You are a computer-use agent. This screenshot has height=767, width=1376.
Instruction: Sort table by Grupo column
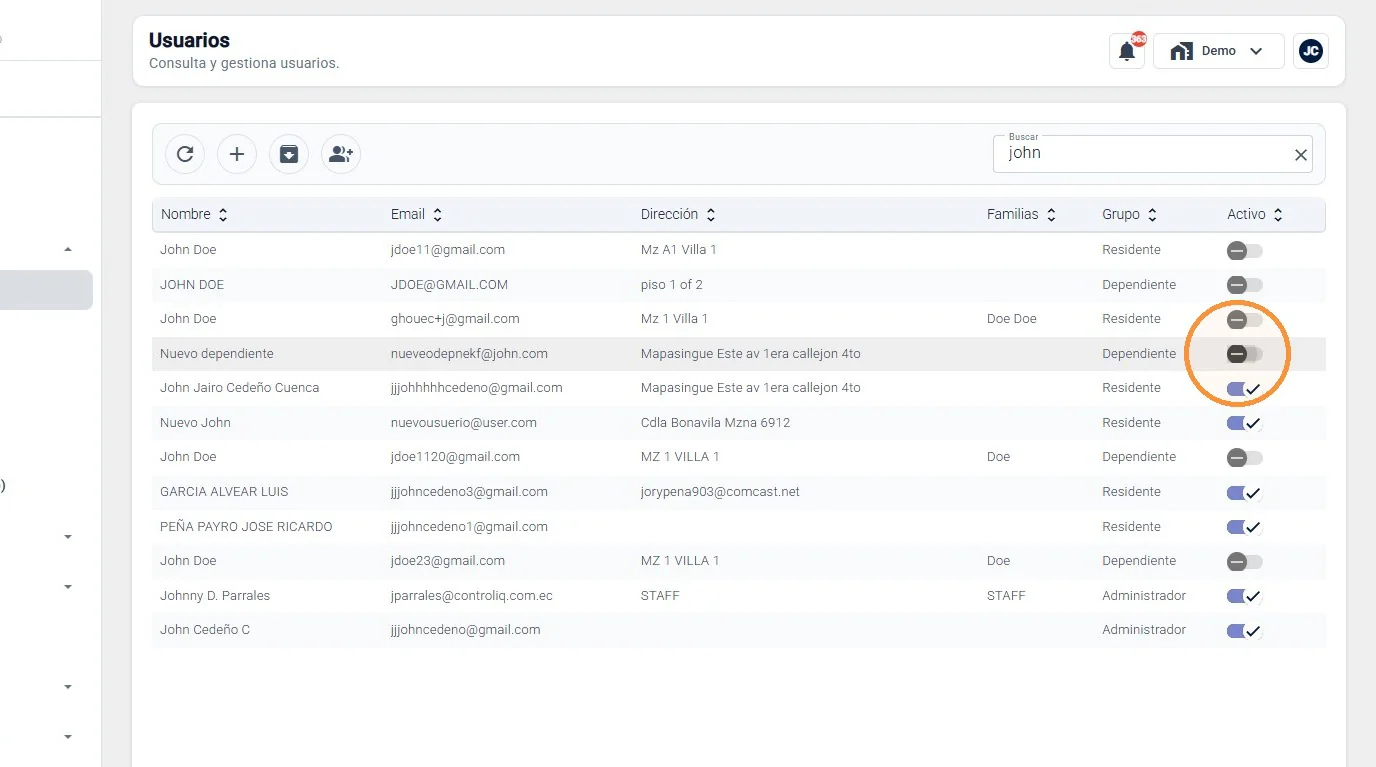[1130, 215]
